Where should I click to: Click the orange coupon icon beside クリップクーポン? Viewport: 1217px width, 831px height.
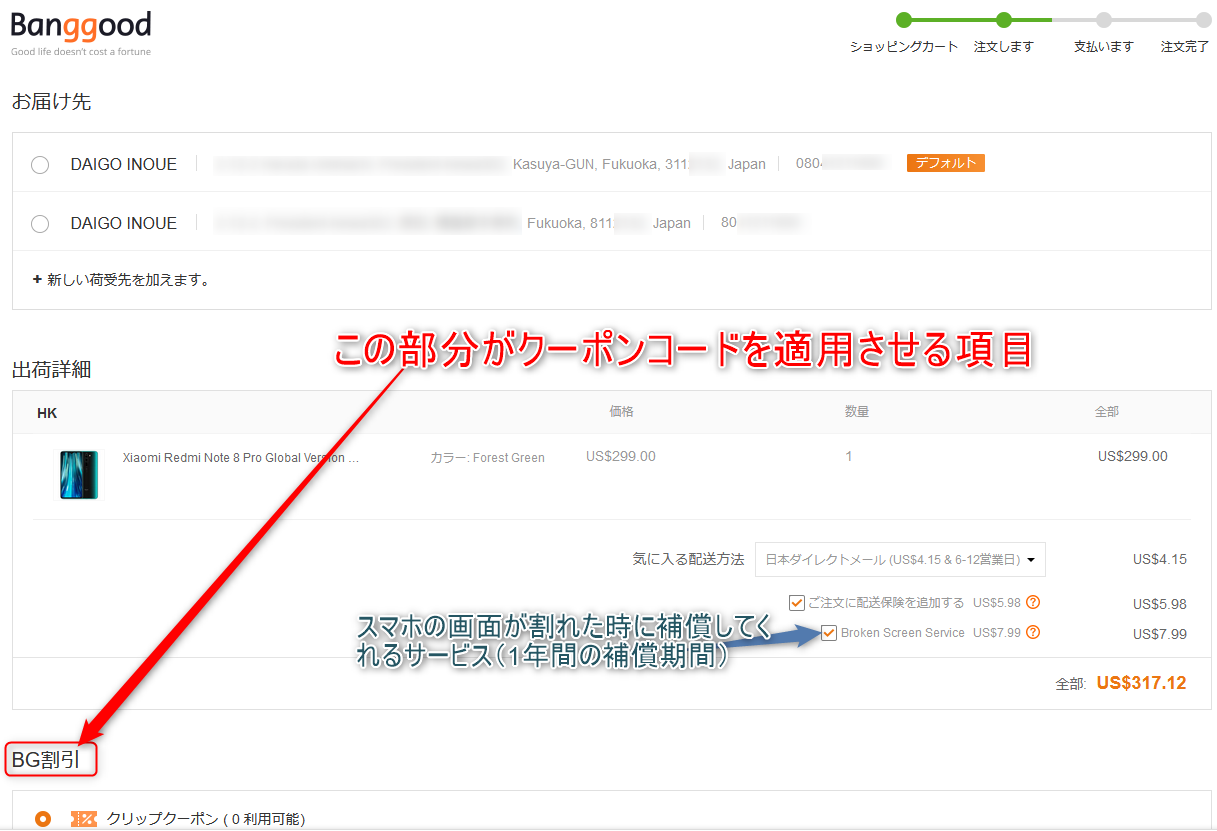[x=84, y=819]
